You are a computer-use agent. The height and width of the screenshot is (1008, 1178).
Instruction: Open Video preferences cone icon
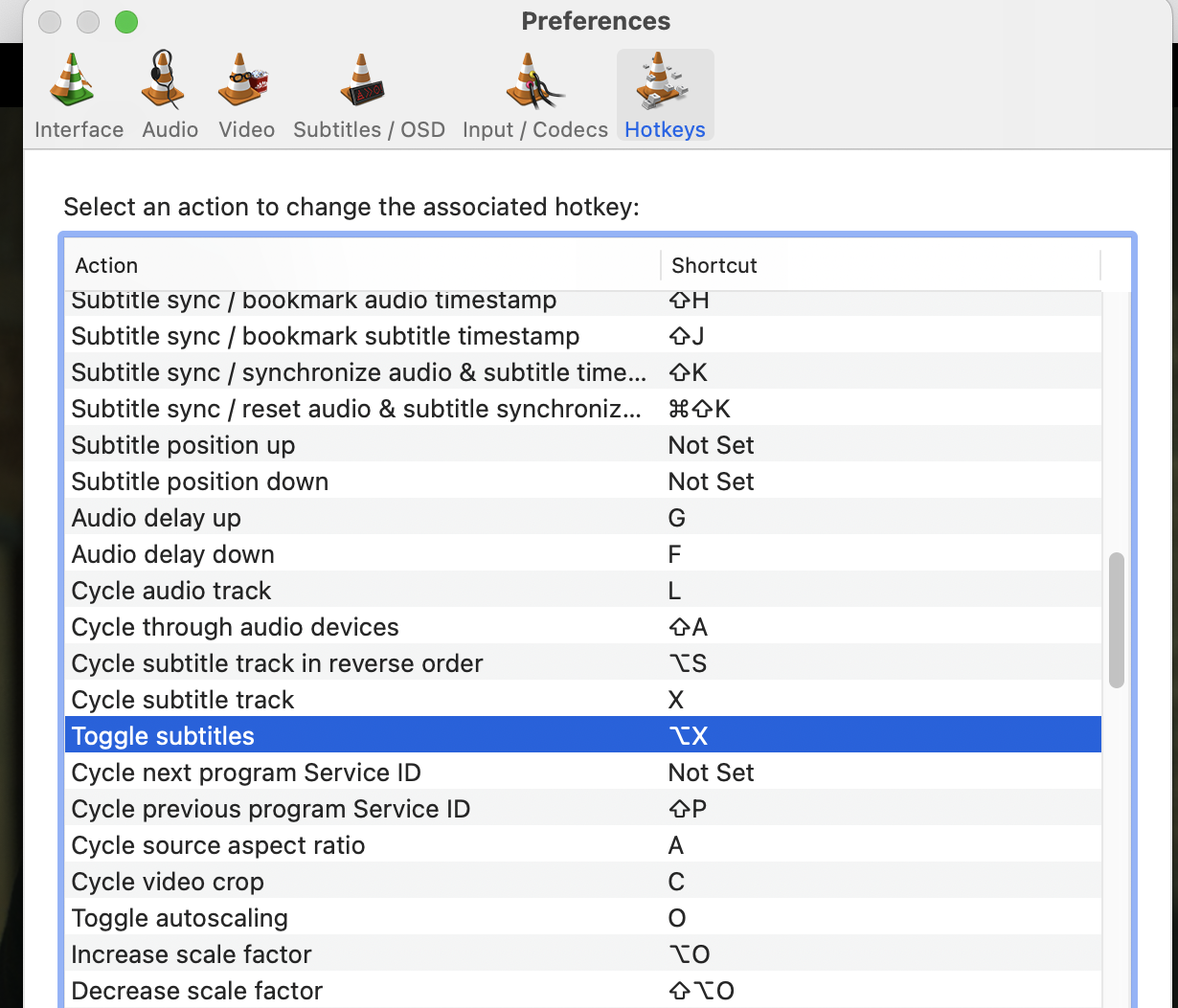244,80
